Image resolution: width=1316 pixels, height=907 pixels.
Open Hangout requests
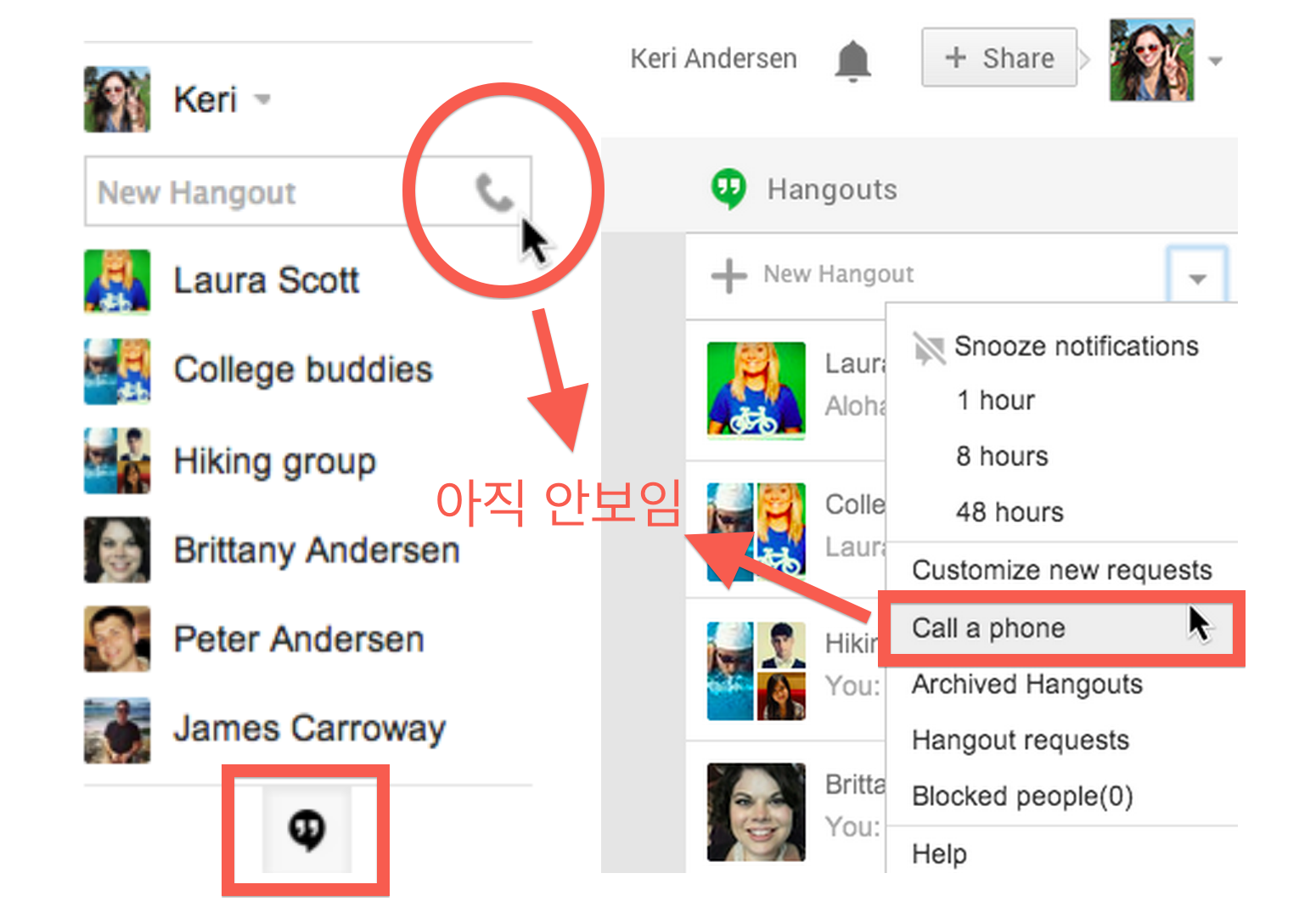1021,740
